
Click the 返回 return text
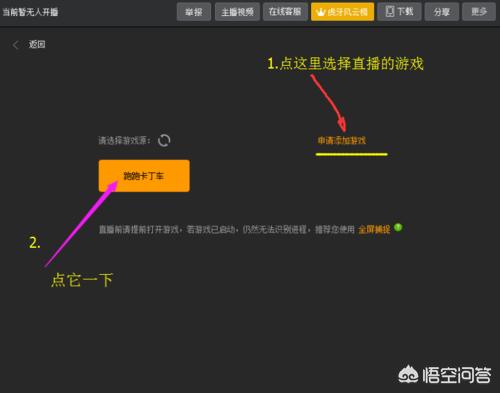point(37,44)
